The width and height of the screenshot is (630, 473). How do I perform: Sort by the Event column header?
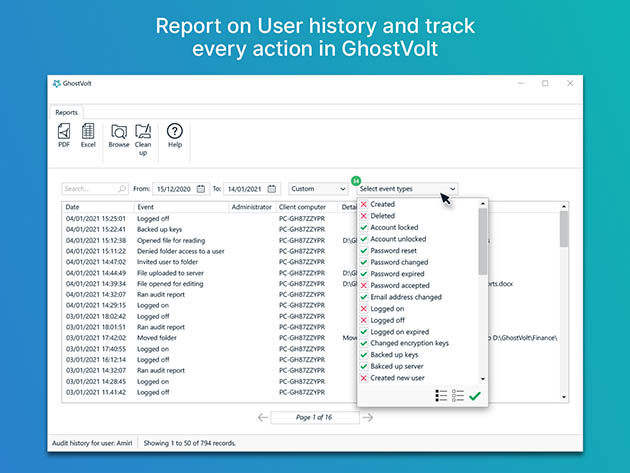(x=181, y=207)
